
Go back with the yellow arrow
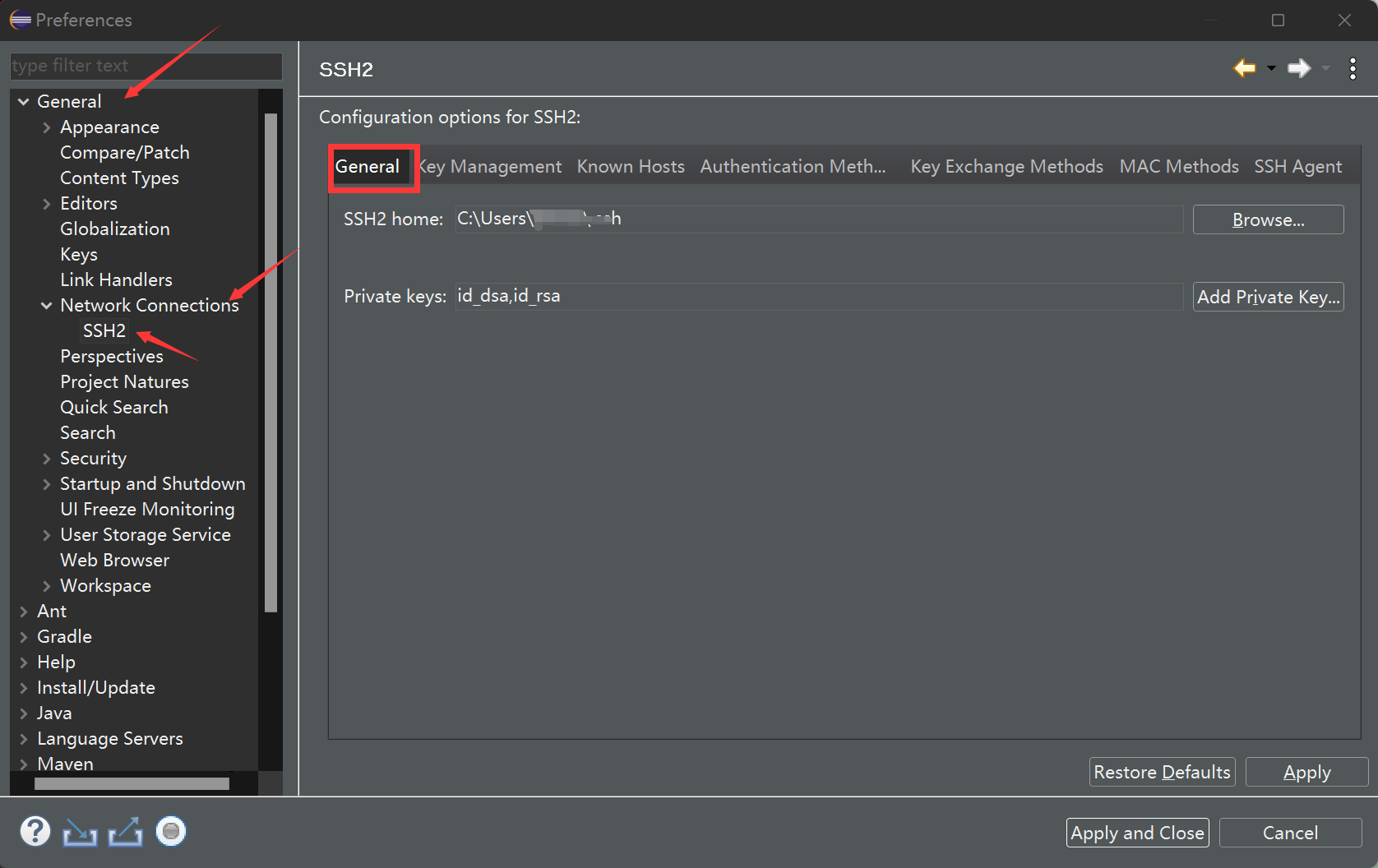coord(1245,68)
